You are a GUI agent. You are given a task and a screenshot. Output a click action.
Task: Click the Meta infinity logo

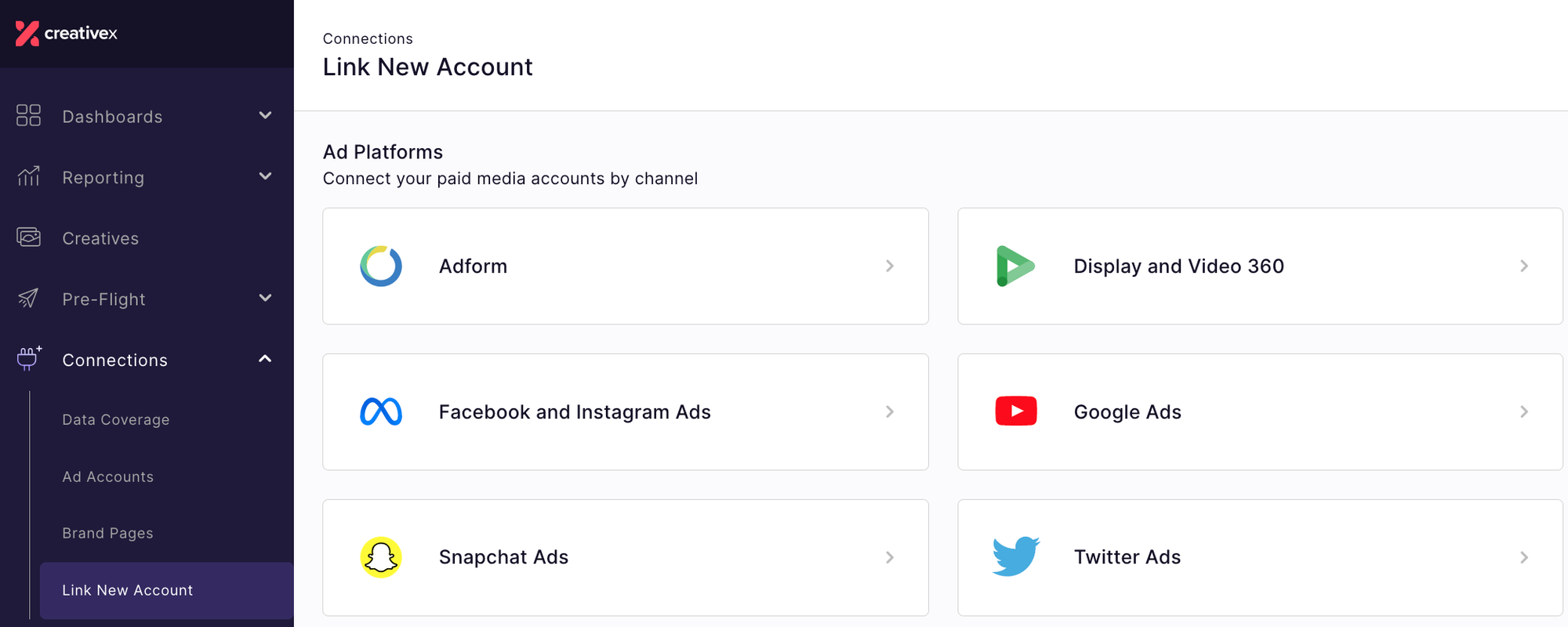tap(381, 411)
